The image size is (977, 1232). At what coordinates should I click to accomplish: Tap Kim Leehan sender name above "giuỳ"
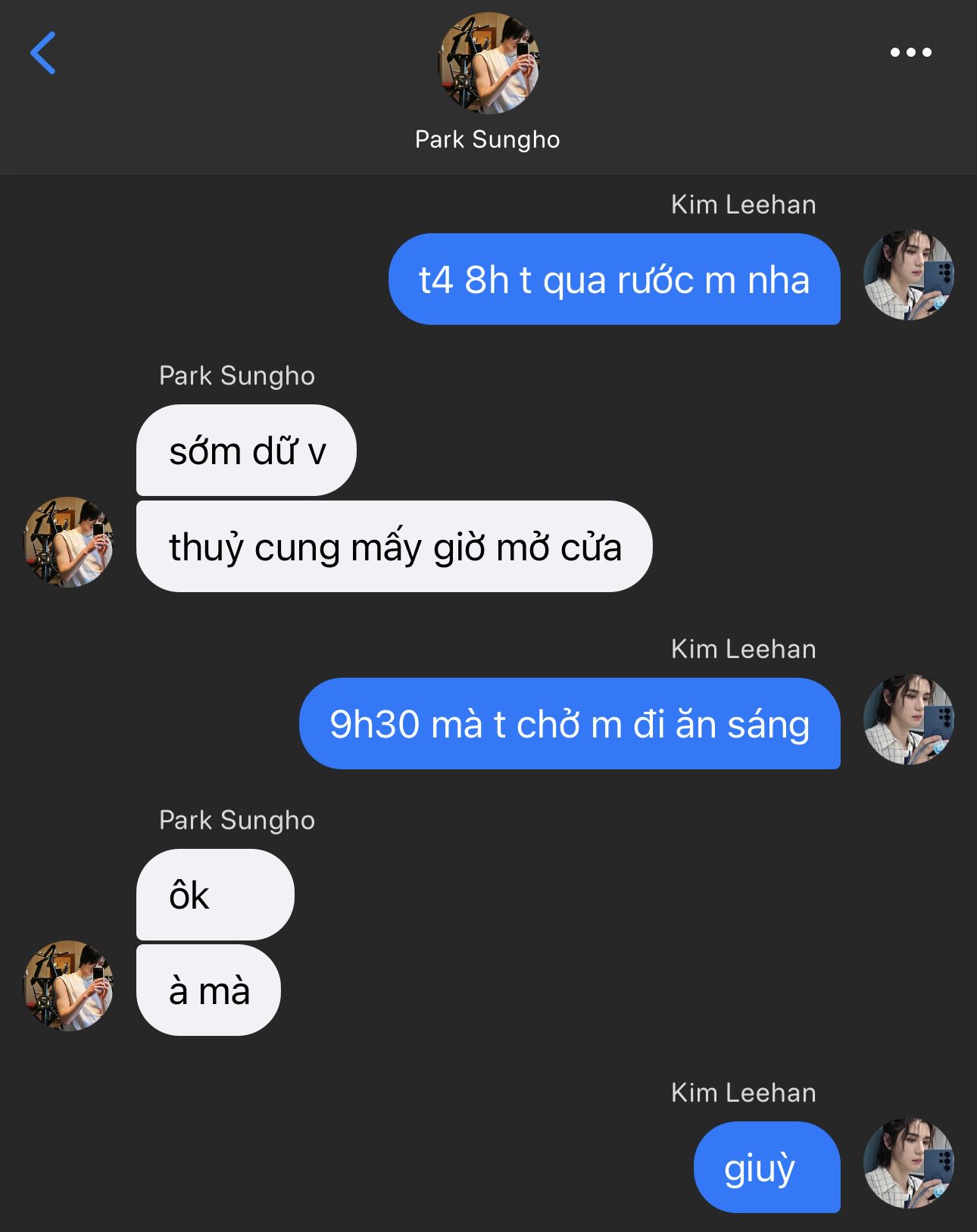[x=743, y=1093]
